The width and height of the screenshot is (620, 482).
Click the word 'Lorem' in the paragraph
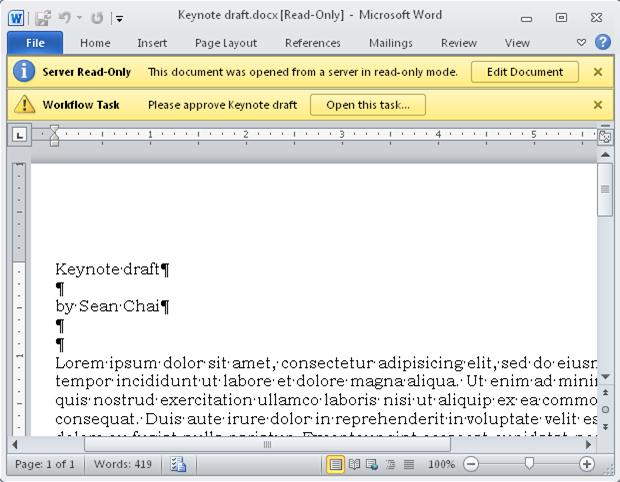pyautogui.click(x=79, y=363)
